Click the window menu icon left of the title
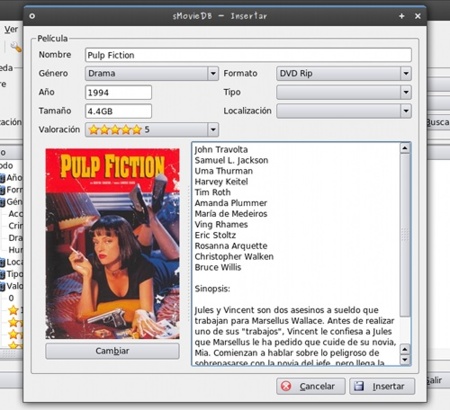450x410 pixels. click(x=32, y=16)
